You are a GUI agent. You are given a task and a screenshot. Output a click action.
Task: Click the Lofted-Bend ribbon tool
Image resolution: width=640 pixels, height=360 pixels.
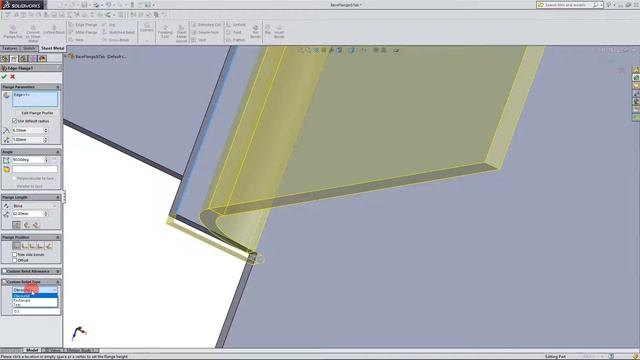54,29
